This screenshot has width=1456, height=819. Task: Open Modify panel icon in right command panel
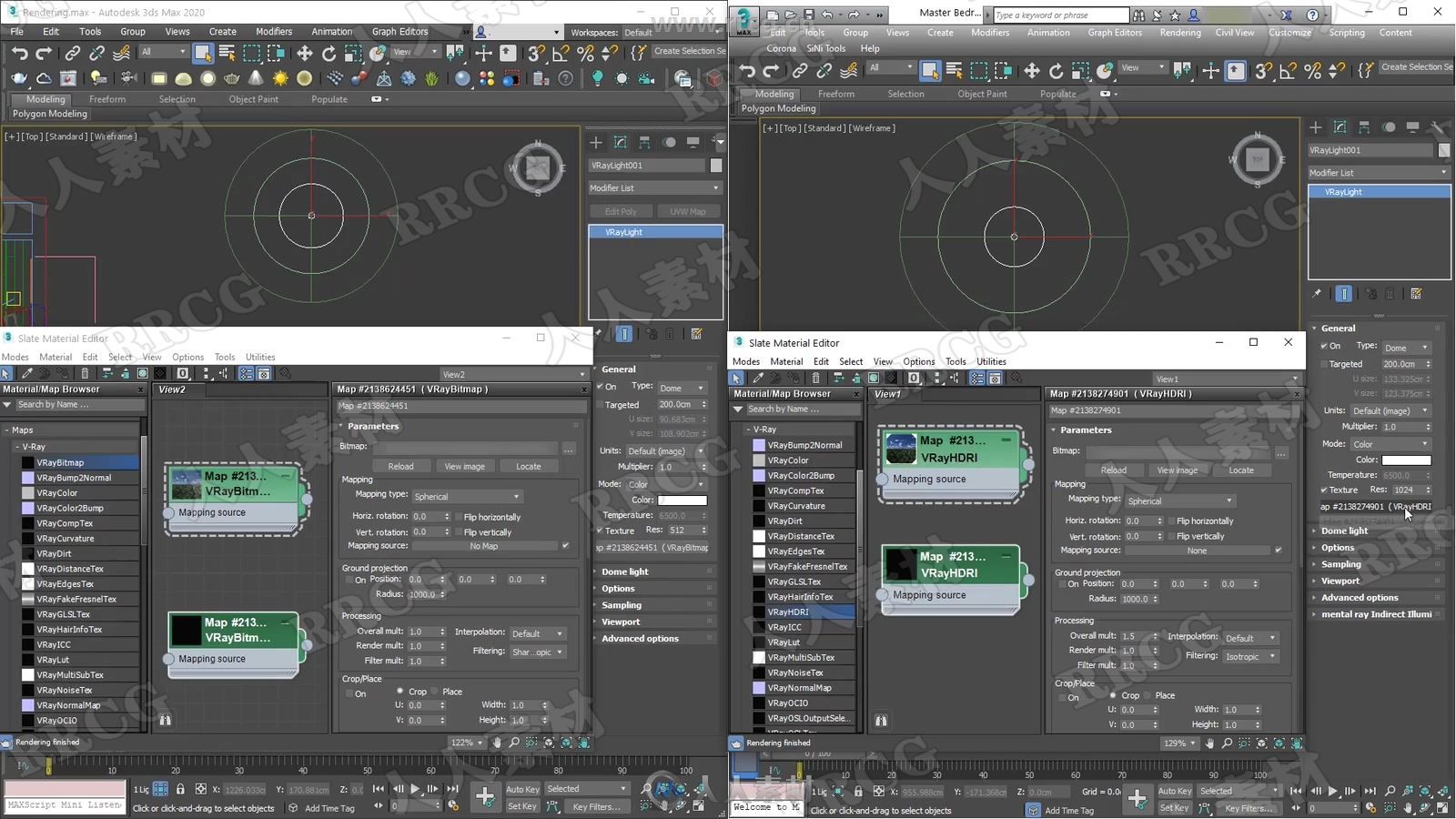1340,127
